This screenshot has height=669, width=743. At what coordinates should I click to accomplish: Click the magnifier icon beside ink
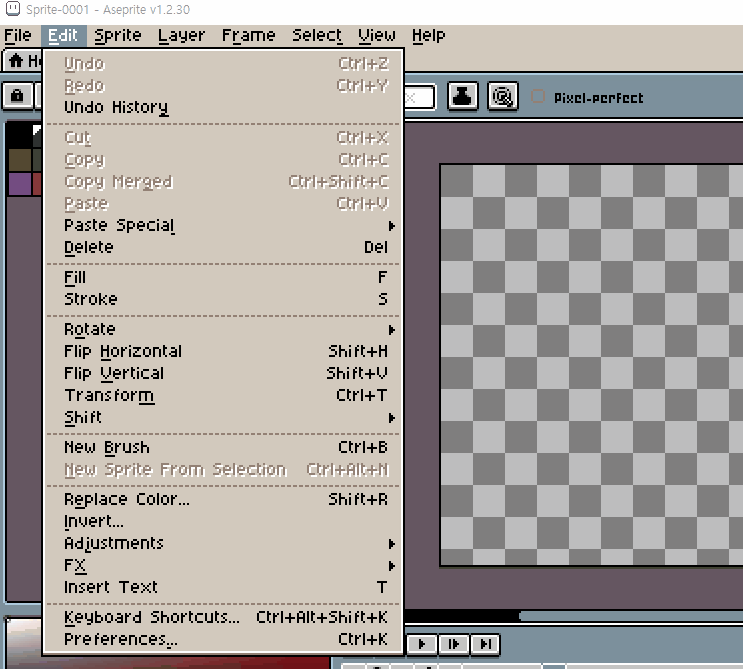pyautogui.click(x=503, y=97)
